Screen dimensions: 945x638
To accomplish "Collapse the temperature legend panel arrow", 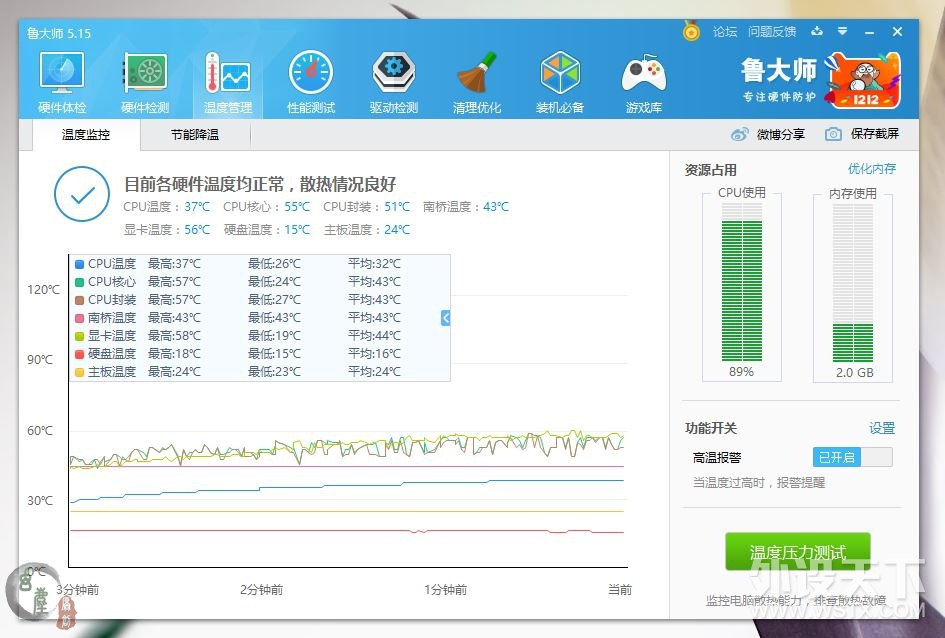I will [x=445, y=317].
